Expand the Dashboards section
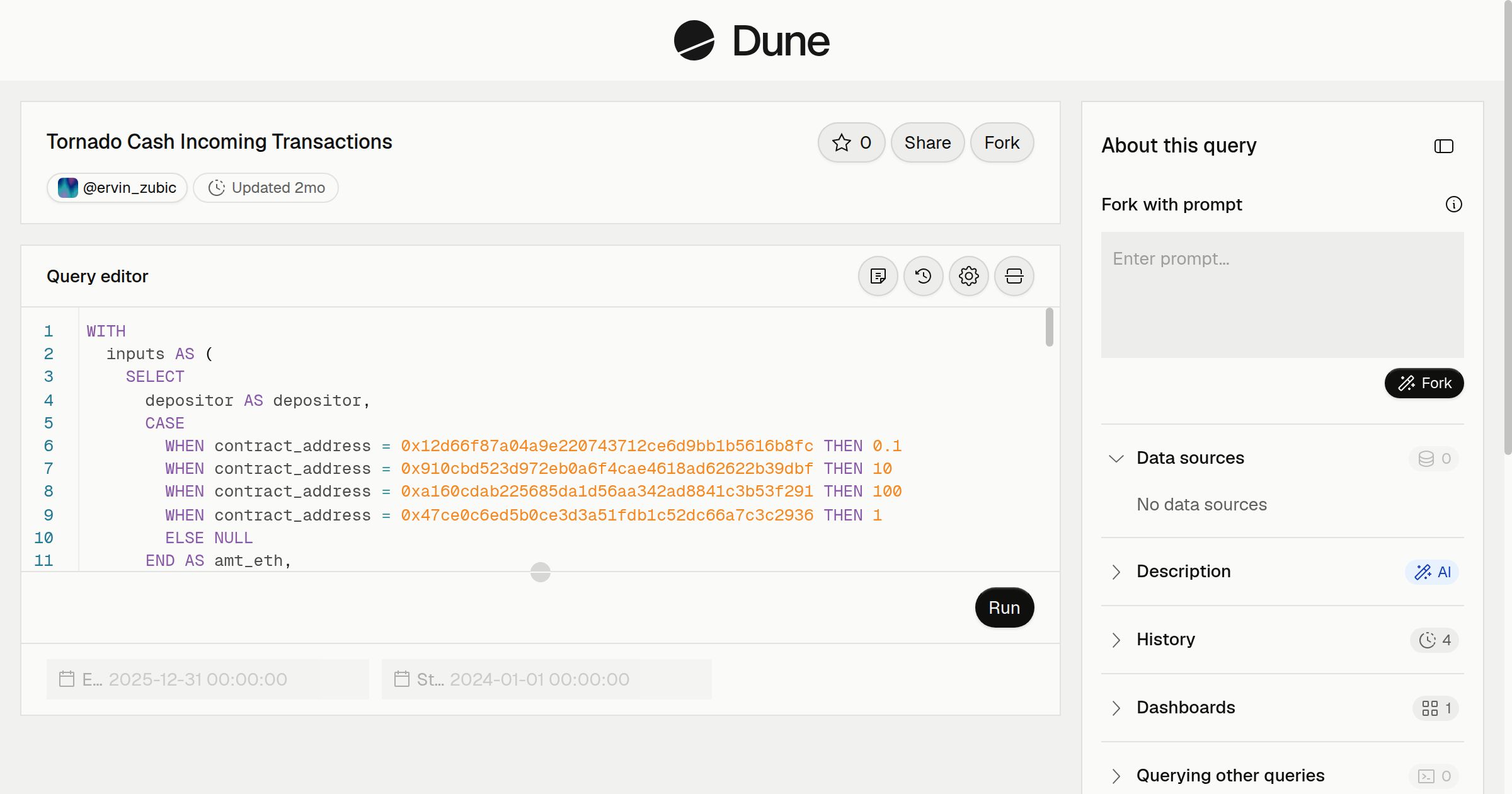The width and height of the screenshot is (1512, 794). (x=1116, y=708)
